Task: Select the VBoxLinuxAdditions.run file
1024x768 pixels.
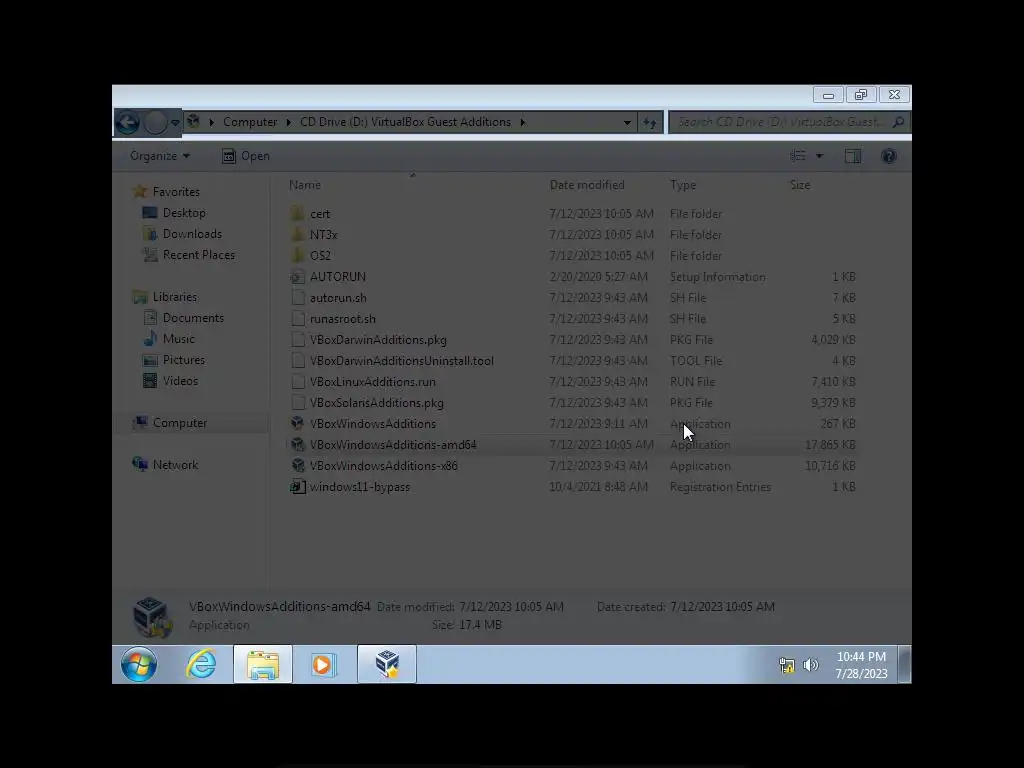Action: (571, 381)
